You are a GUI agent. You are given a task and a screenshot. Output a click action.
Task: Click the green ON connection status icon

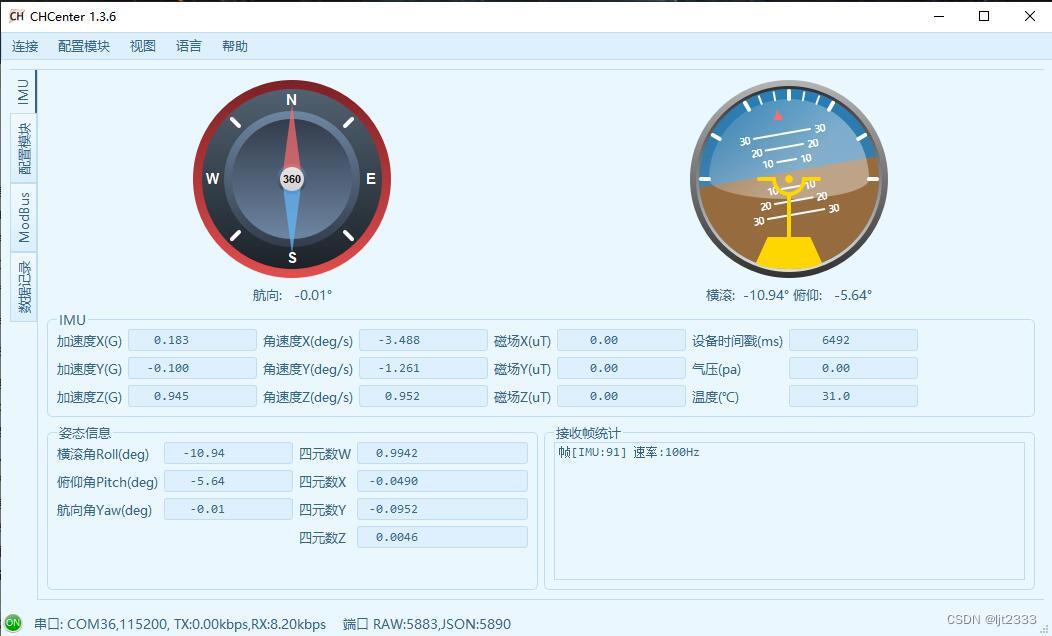click(13, 623)
